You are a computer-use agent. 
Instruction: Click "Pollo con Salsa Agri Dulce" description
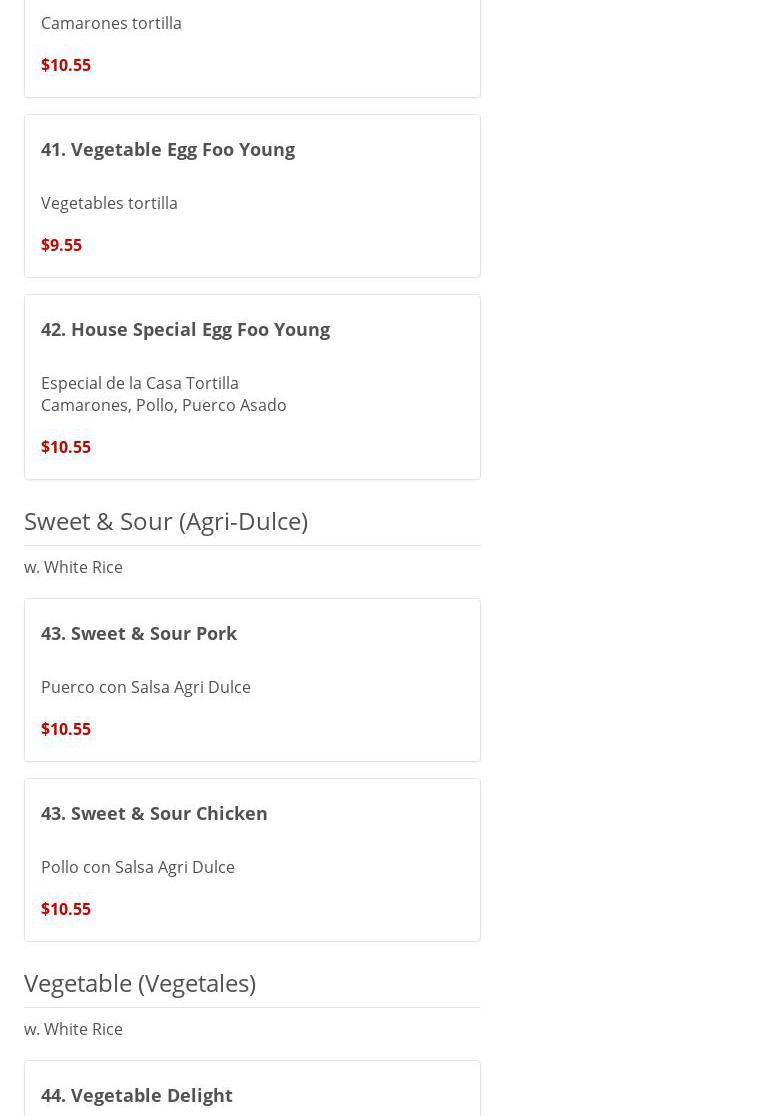[x=138, y=867]
